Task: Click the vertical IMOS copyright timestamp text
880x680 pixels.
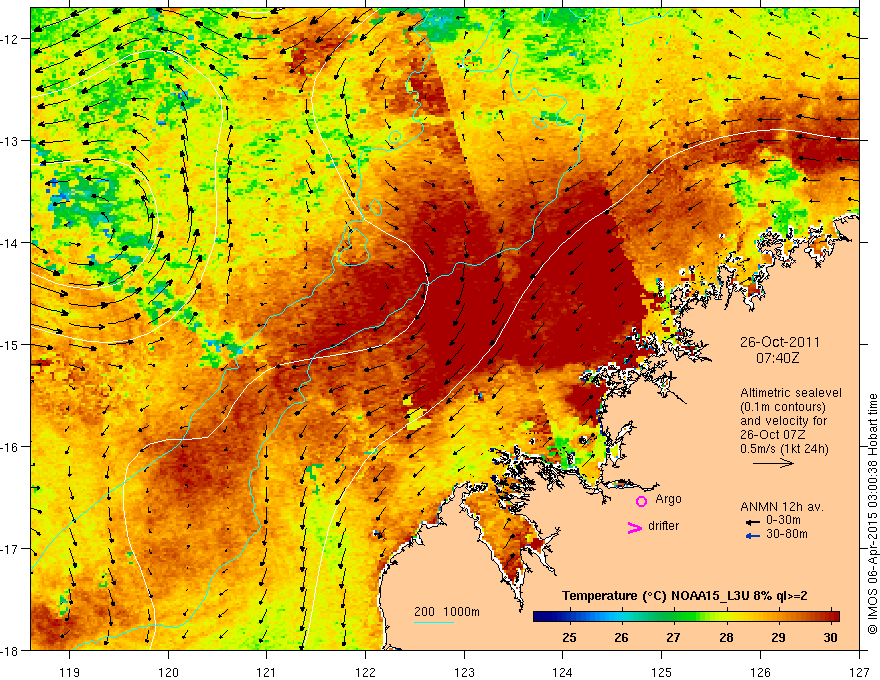Action: pyautogui.click(x=873, y=514)
